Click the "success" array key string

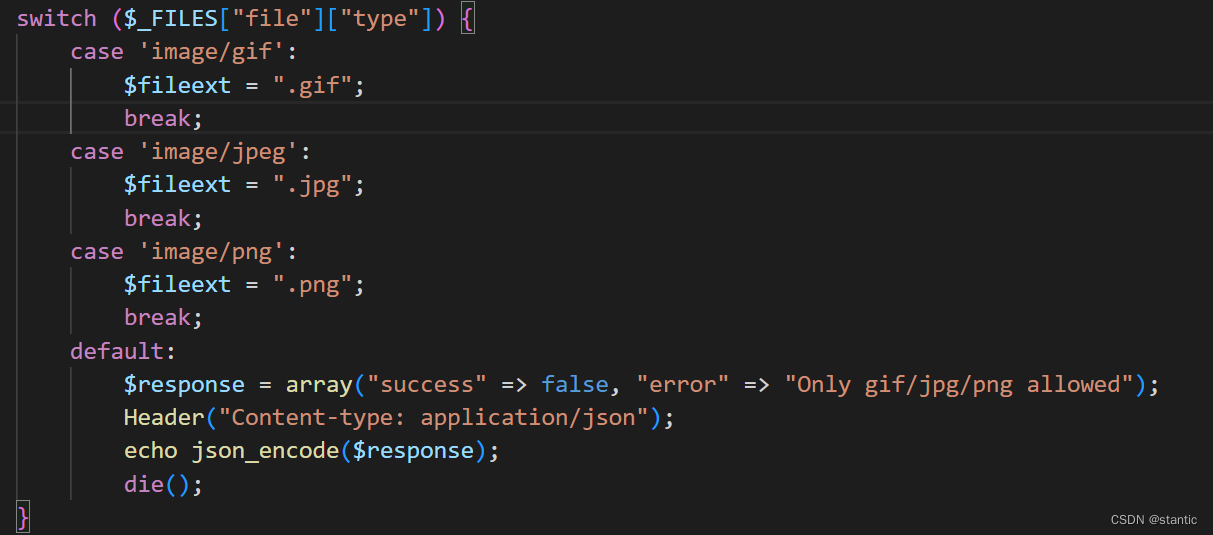pyautogui.click(x=427, y=384)
